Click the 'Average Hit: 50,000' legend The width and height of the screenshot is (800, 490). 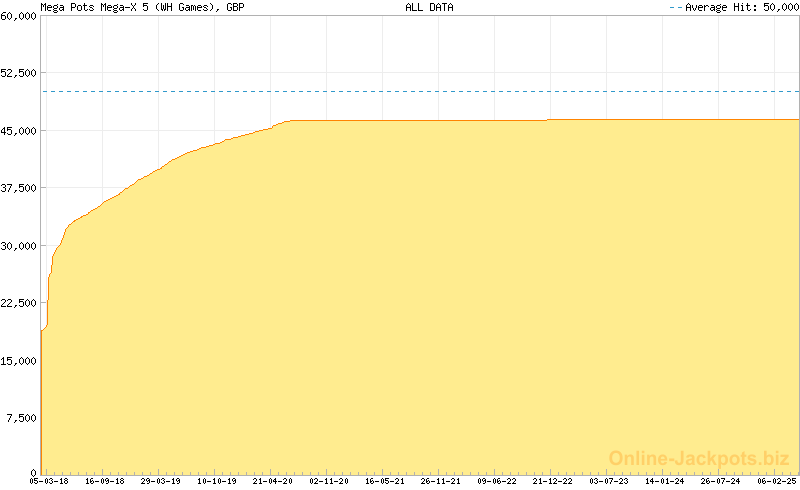pos(733,7)
